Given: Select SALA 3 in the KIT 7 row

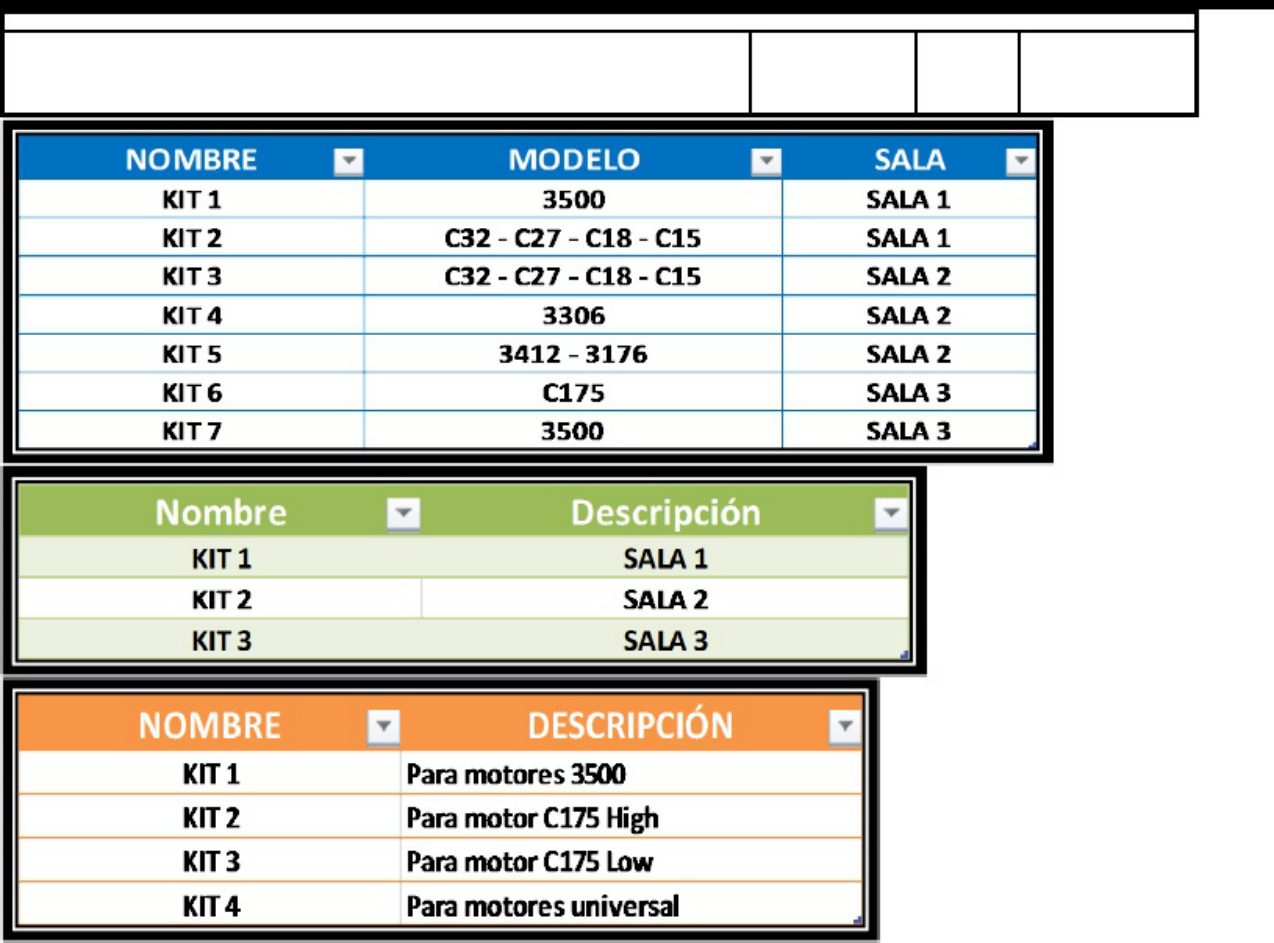Looking at the screenshot, I should point(909,431).
